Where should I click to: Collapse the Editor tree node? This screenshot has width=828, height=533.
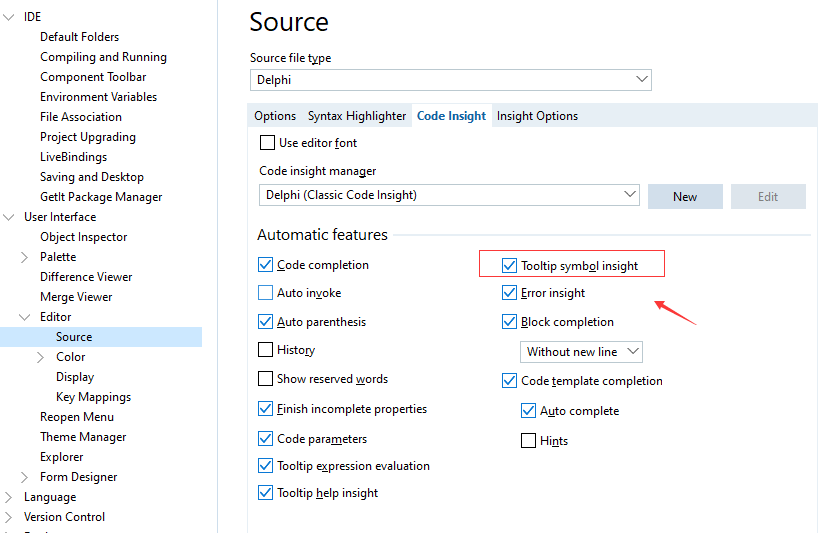pos(25,317)
